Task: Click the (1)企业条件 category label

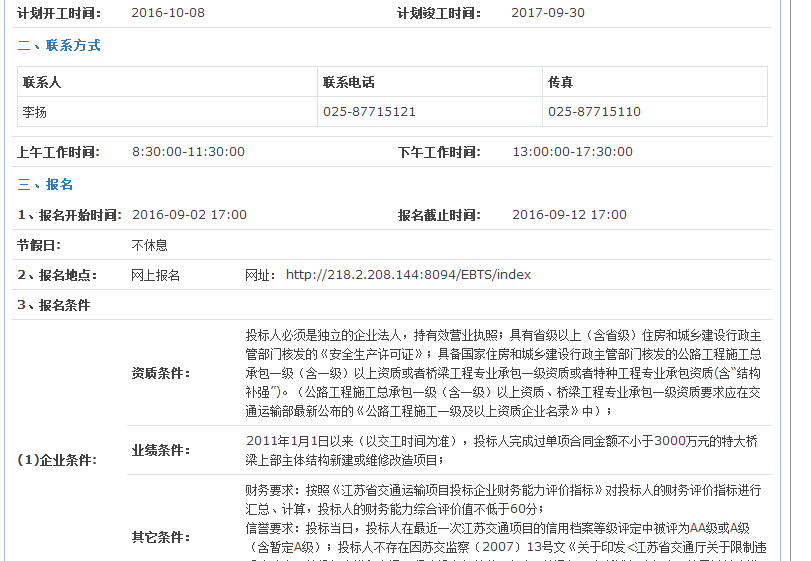Action: click(57, 460)
